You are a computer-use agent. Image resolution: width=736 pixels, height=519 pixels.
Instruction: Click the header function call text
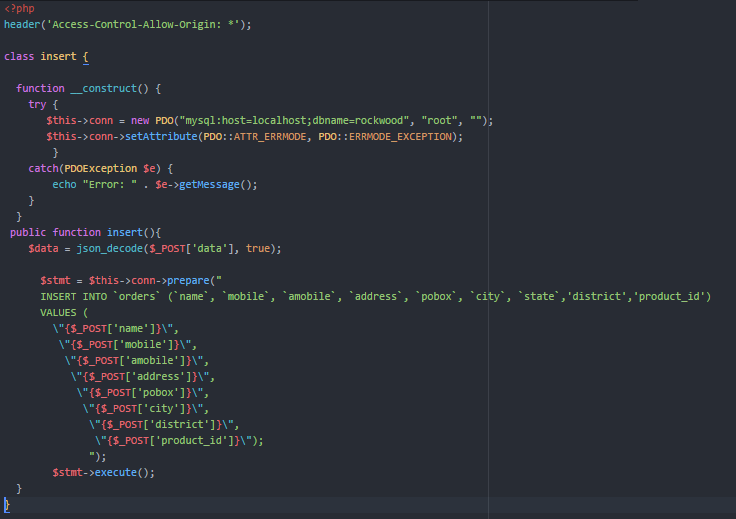tap(22, 24)
